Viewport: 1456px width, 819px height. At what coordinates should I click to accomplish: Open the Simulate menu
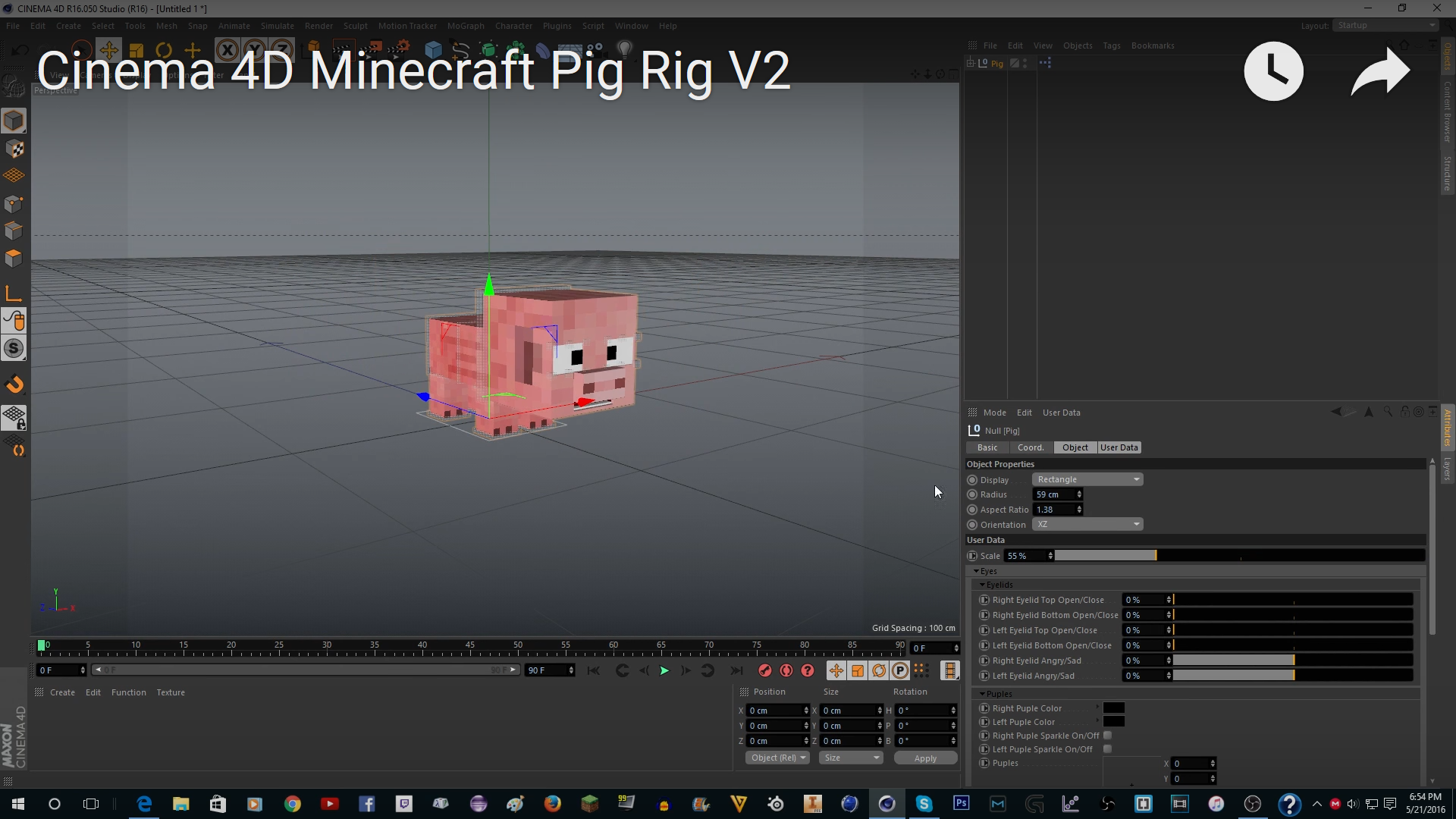(x=277, y=26)
